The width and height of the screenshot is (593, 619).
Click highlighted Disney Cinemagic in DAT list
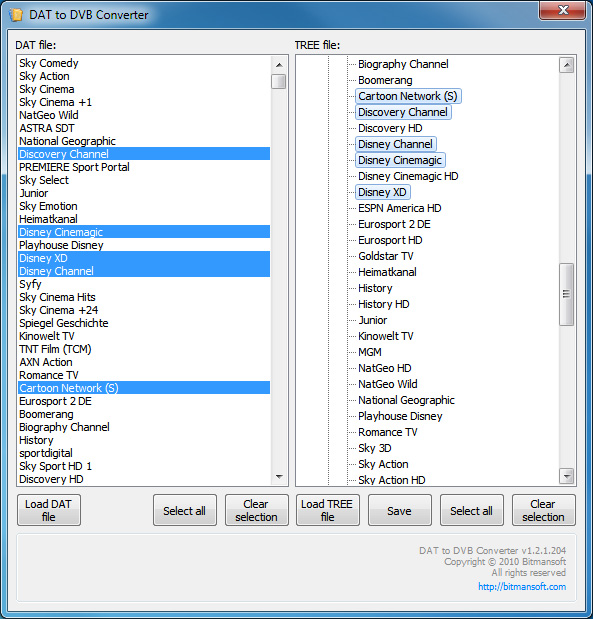click(144, 232)
